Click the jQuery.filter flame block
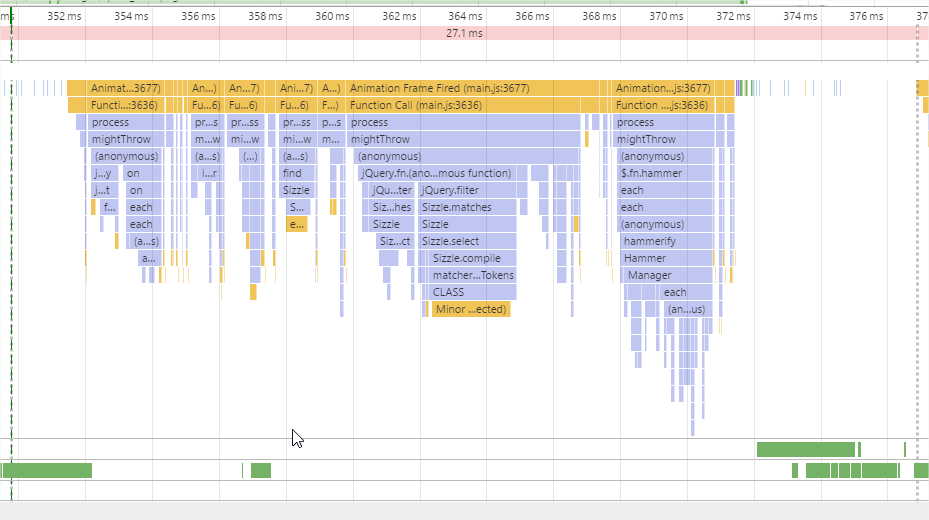The image size is (929, 520). [x=467, y=190]
